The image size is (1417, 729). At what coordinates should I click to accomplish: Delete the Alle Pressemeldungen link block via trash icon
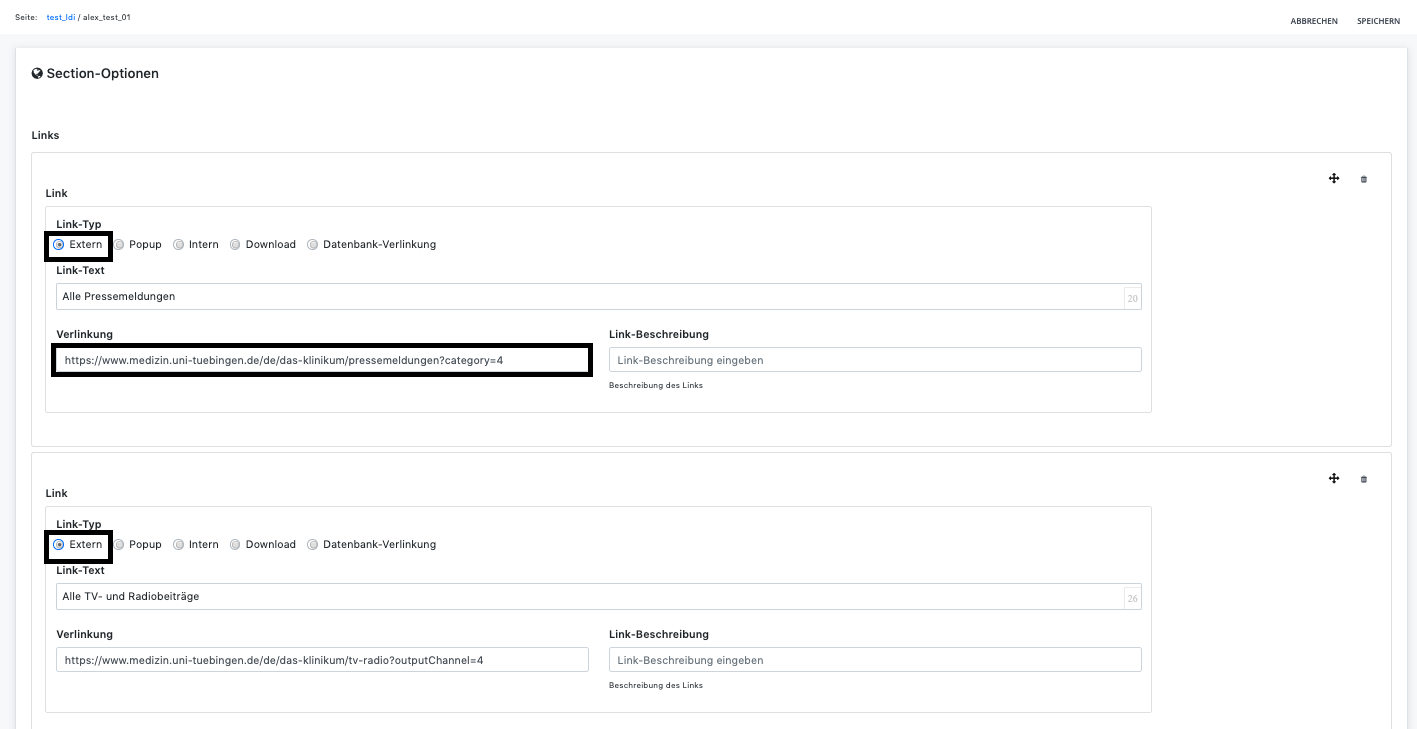pyautogui.click(x=1363, y=180)
